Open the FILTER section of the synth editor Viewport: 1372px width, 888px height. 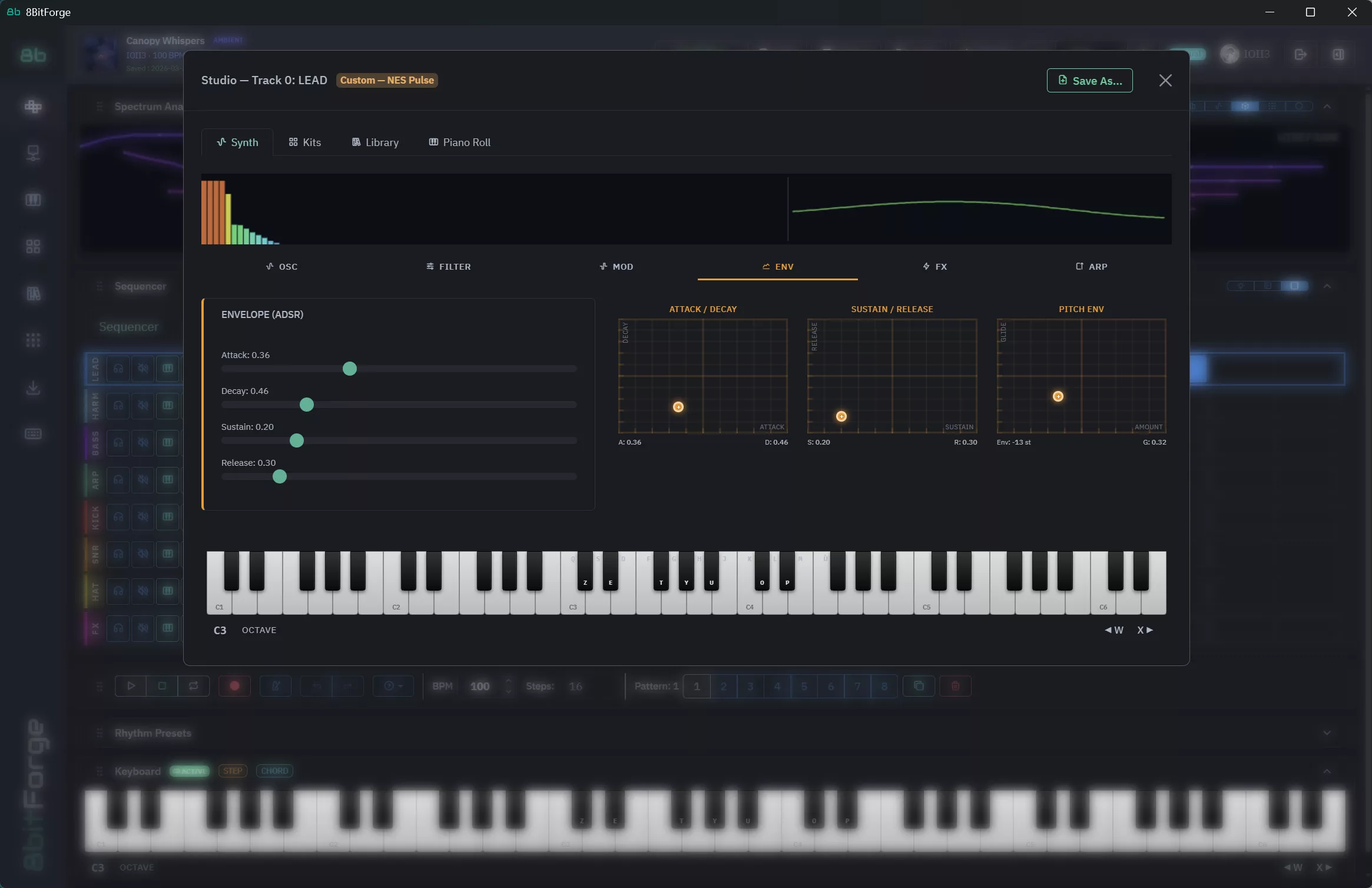pyautogui.click(x=448, y=266)
